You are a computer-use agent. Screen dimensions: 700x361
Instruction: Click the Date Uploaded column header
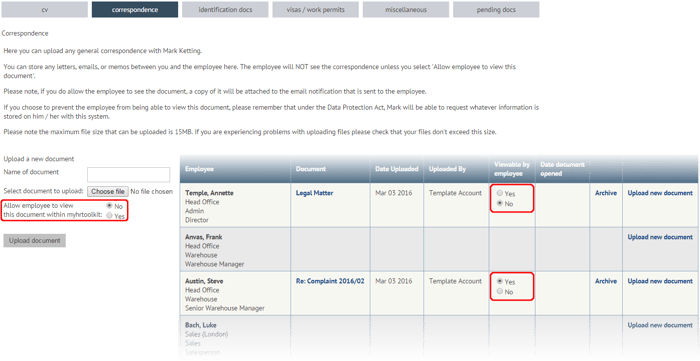click(x=396, y=169)
